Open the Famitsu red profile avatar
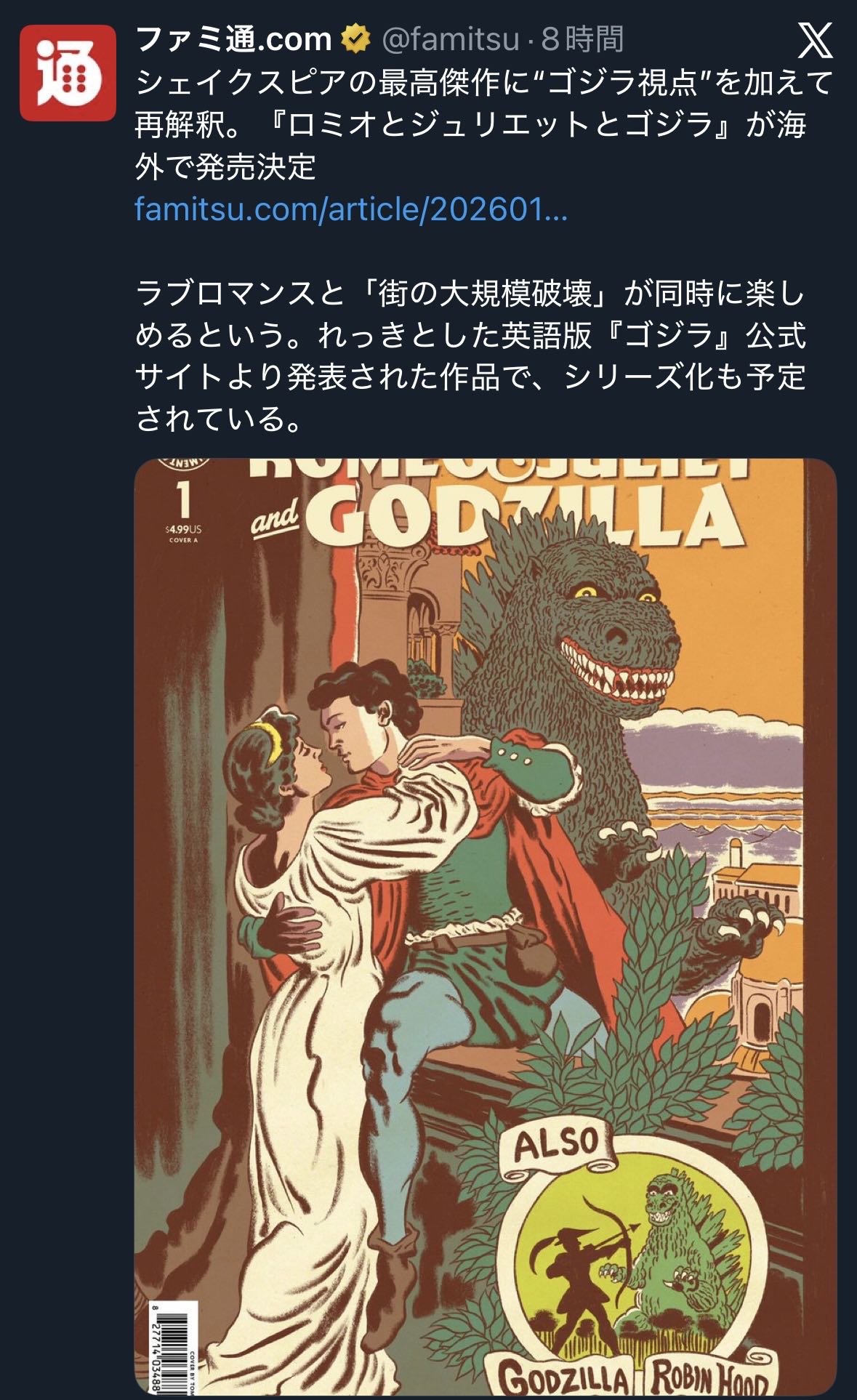The image size is (857, 1400). point(68,73)
